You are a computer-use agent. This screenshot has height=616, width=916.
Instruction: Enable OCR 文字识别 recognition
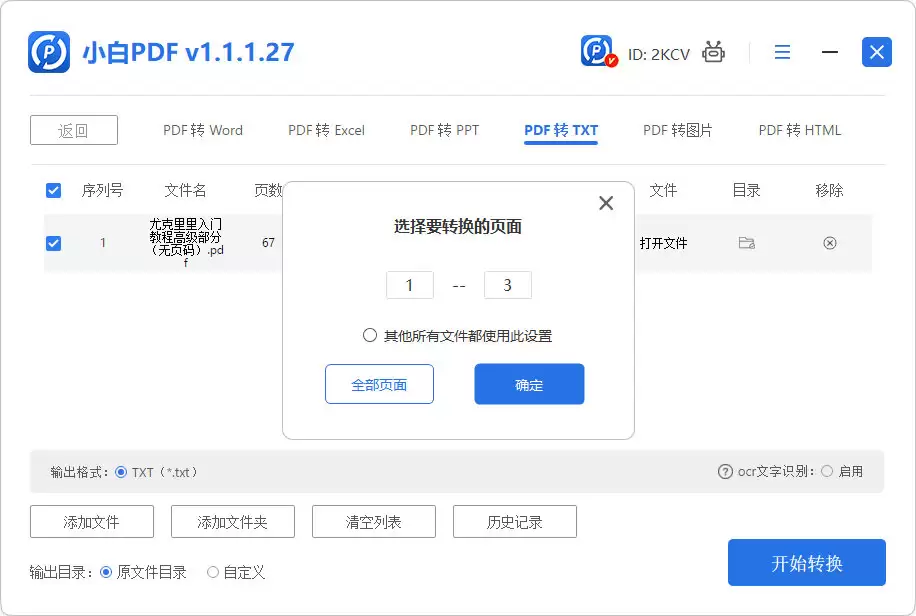[x=829, y=472]
